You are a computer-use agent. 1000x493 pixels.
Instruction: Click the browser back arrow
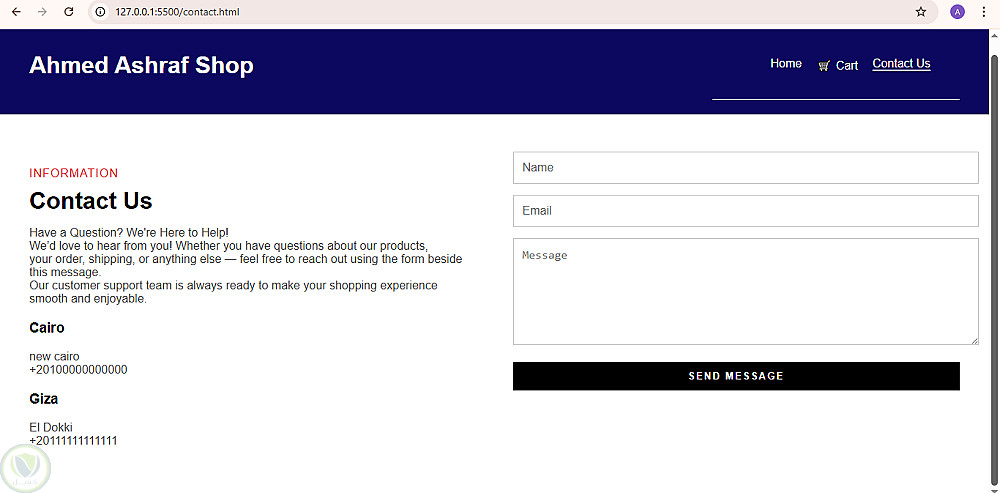[x=16, y=12]
